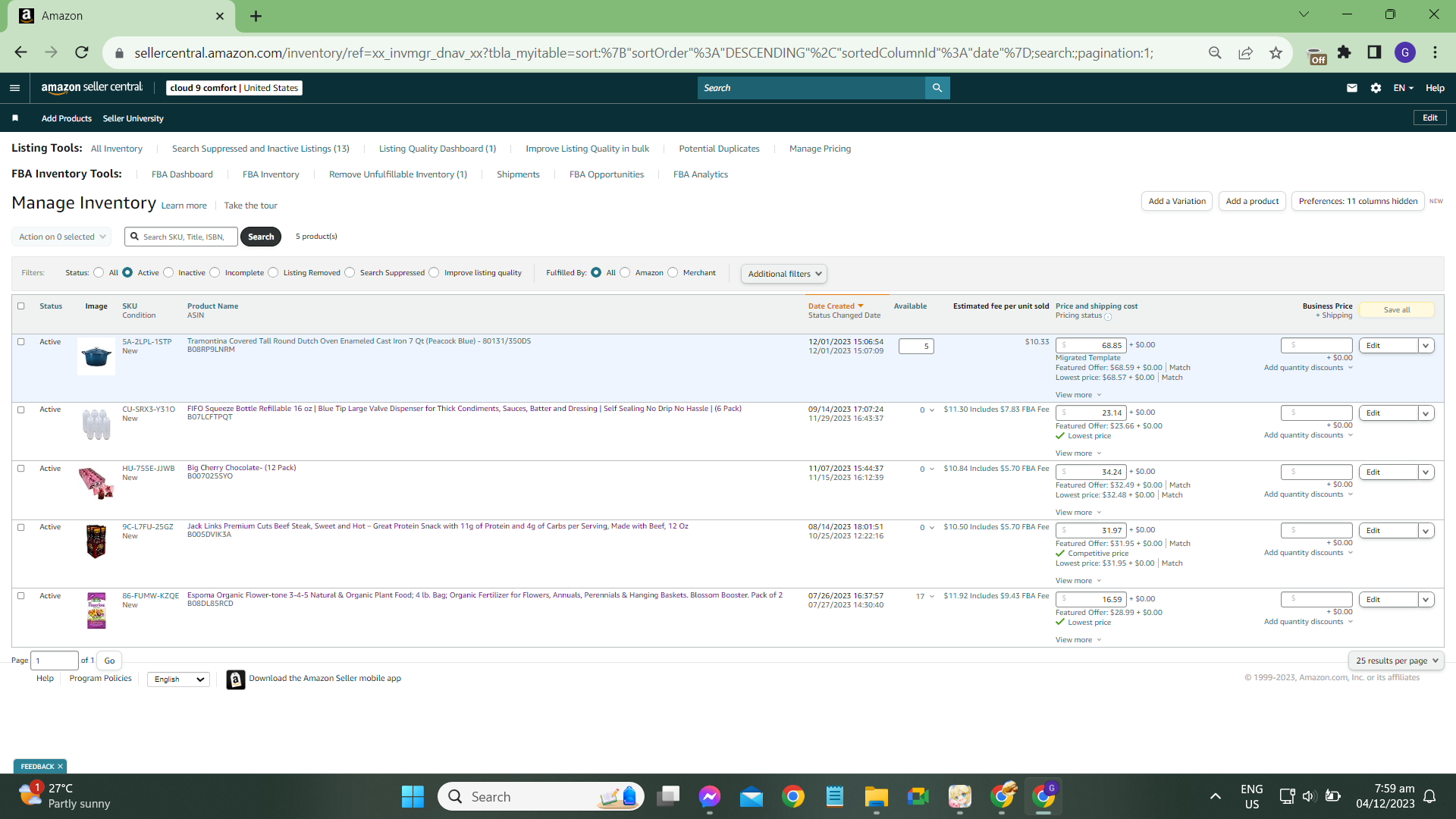This screenshot has width=1456, height=819.
Task: Set Fulfilled By to Amazon
Action: click(625, 273)
